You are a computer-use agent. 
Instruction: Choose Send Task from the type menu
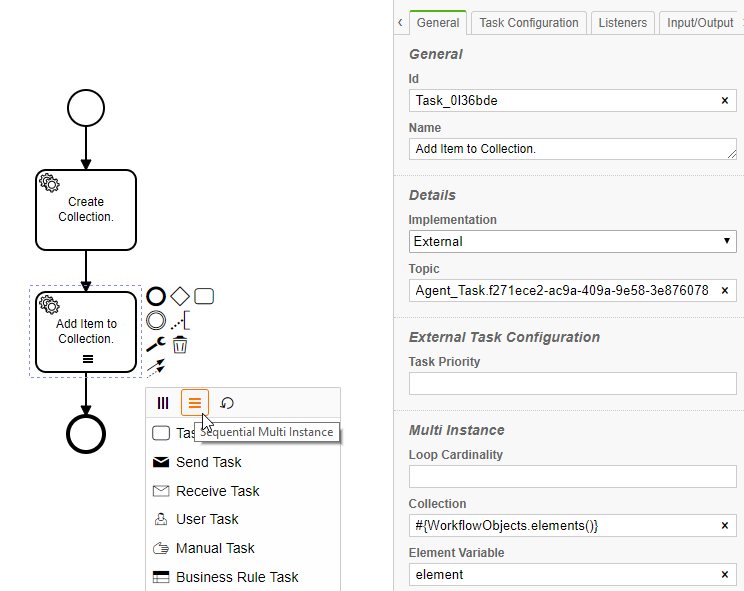coord(208,462)
